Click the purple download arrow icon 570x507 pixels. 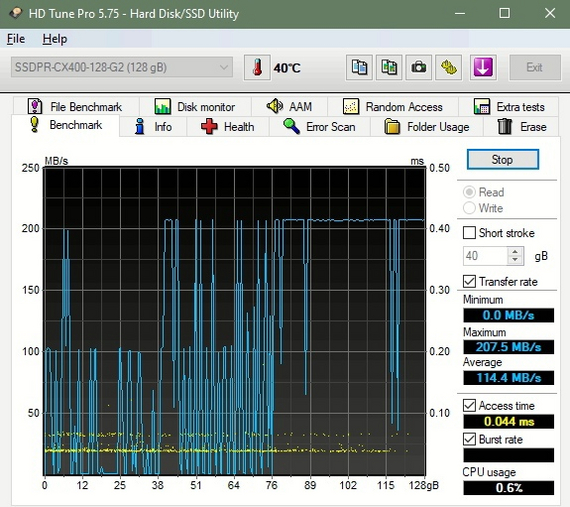click(483, 67)
